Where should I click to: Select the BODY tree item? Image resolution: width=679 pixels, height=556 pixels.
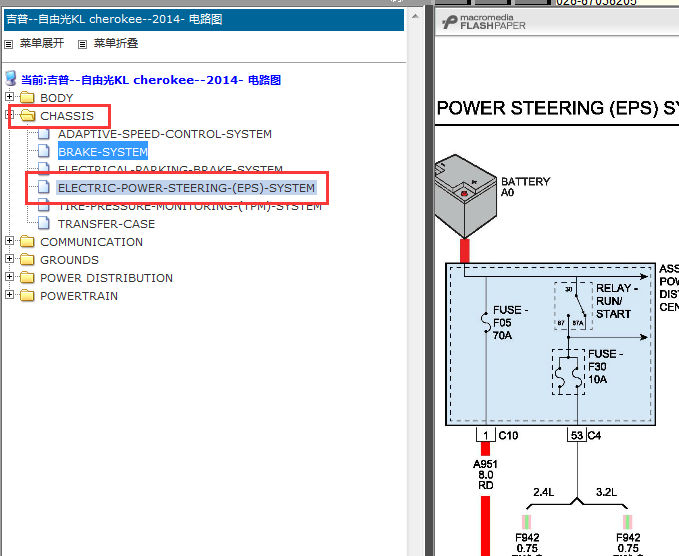[x=57, y=98]
